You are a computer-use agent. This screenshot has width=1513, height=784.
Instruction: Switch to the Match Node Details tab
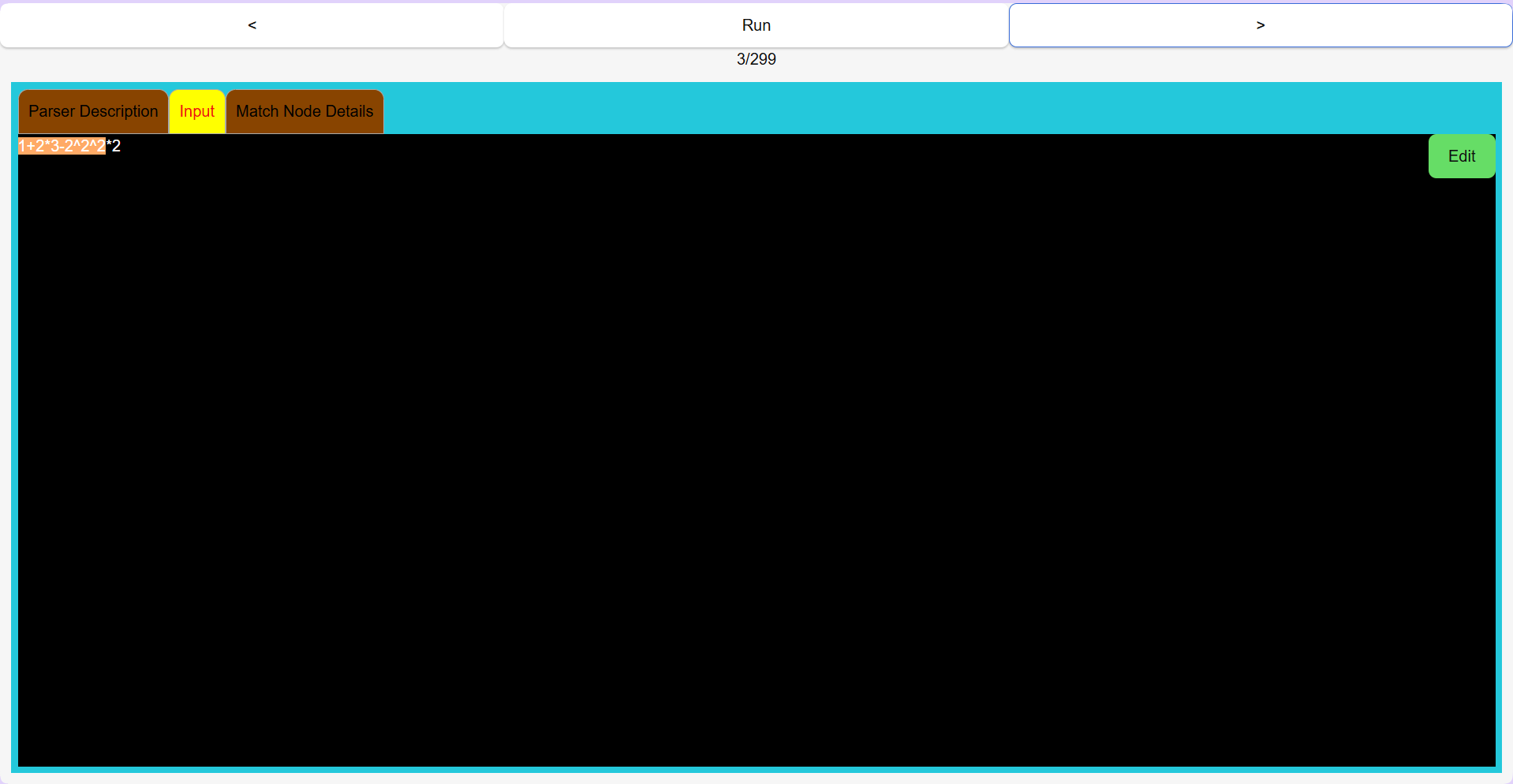[x=304, y=111]
